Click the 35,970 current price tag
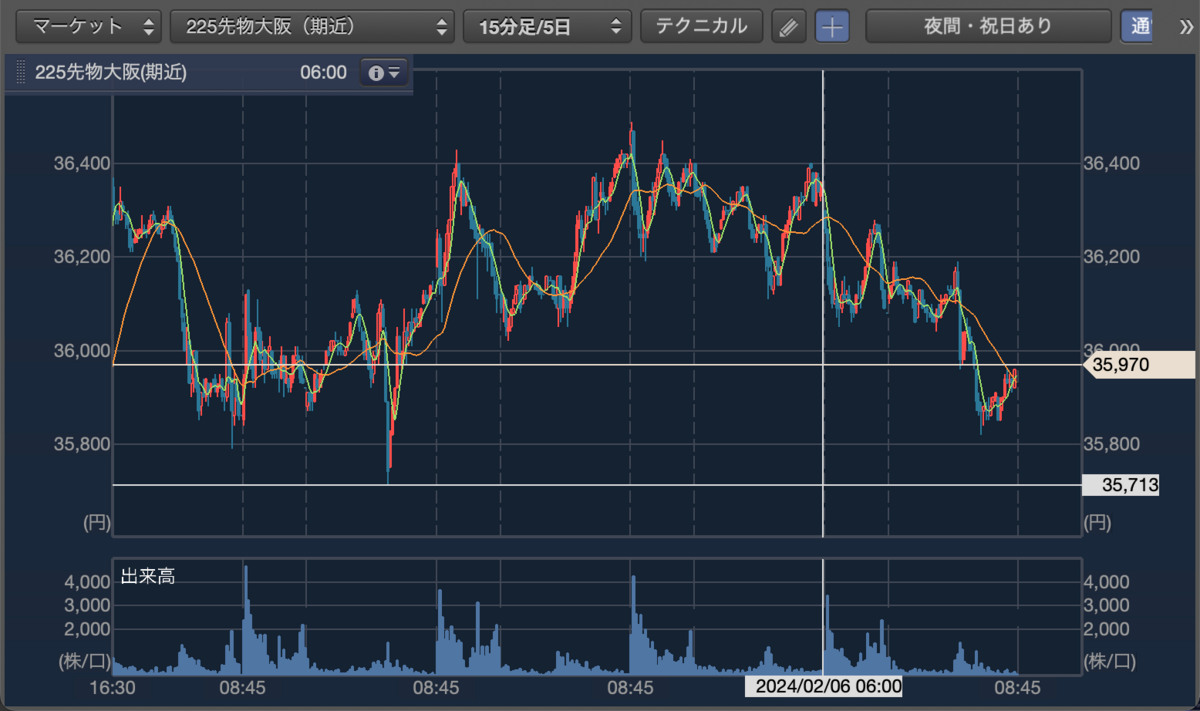This screenshot has height=711, width=1200. (x=1139, y=366)
